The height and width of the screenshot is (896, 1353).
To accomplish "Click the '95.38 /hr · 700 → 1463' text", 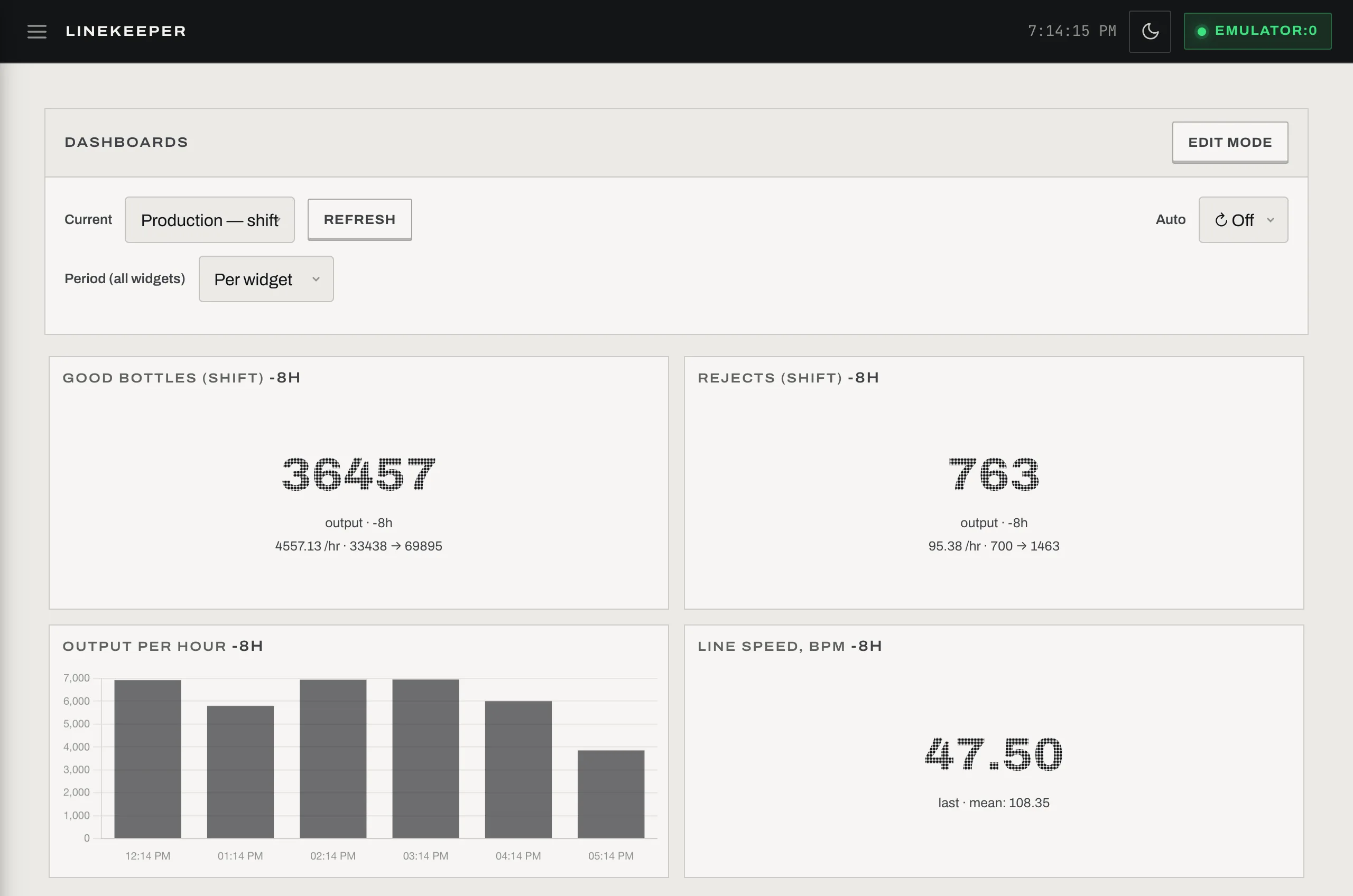I will point(994,546).
